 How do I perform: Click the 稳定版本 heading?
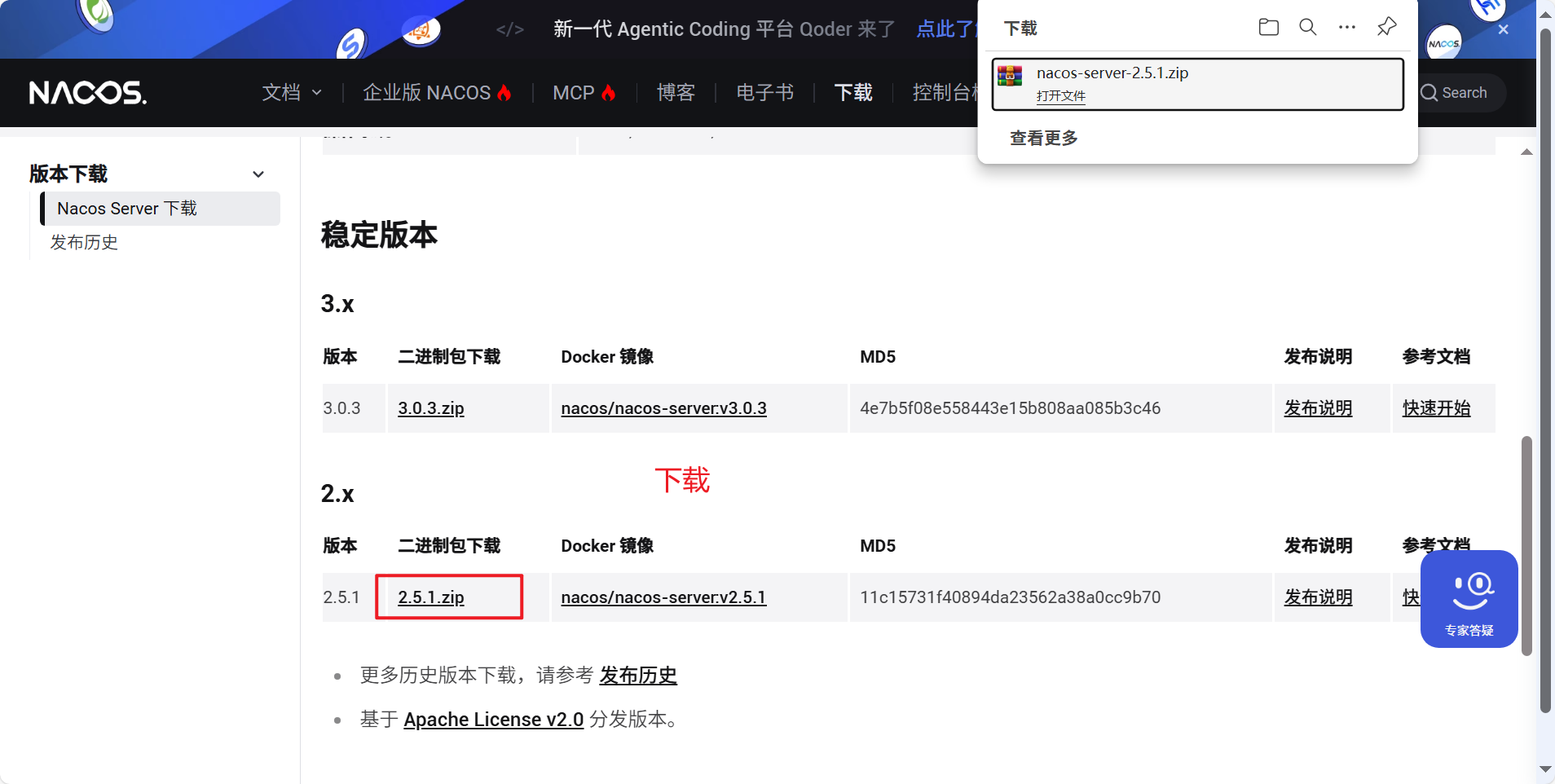[379, 235]
